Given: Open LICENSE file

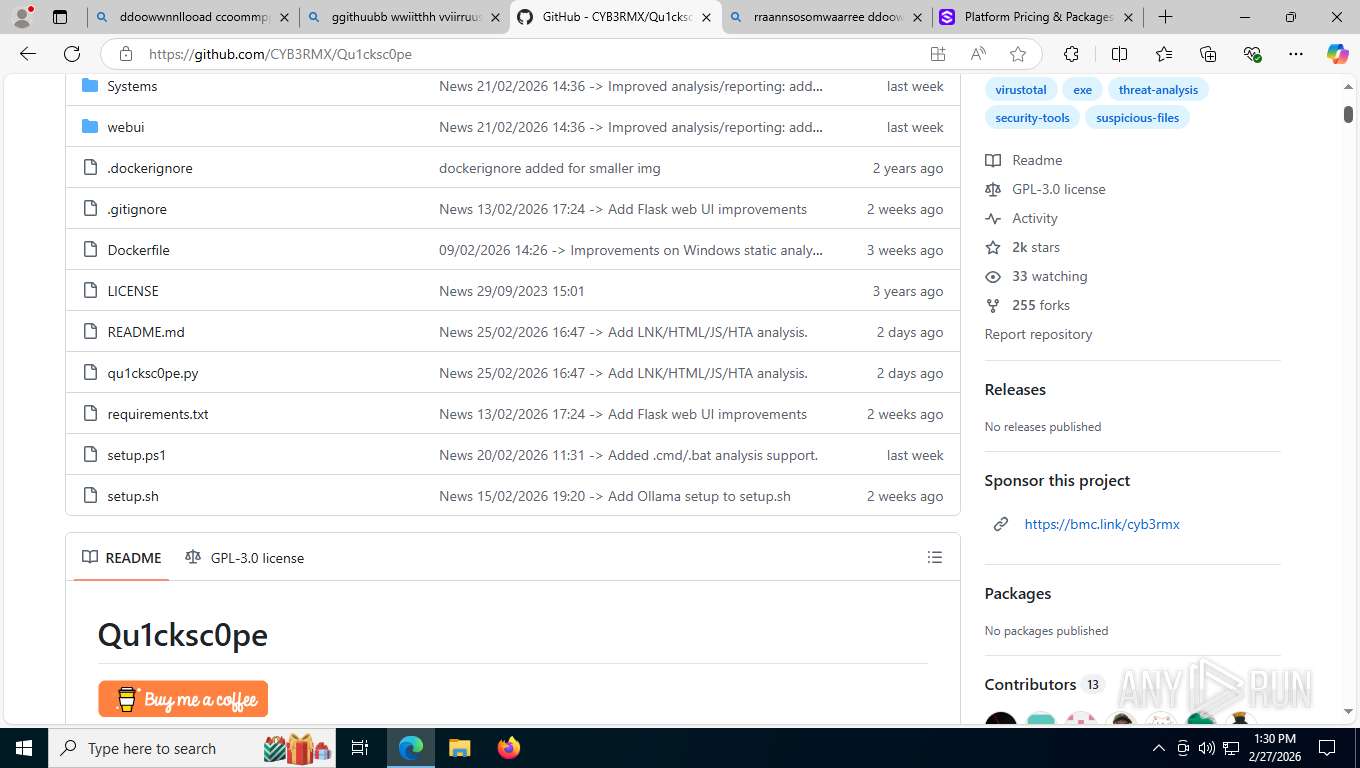Looking at the screenshot, I should [133, 291].
